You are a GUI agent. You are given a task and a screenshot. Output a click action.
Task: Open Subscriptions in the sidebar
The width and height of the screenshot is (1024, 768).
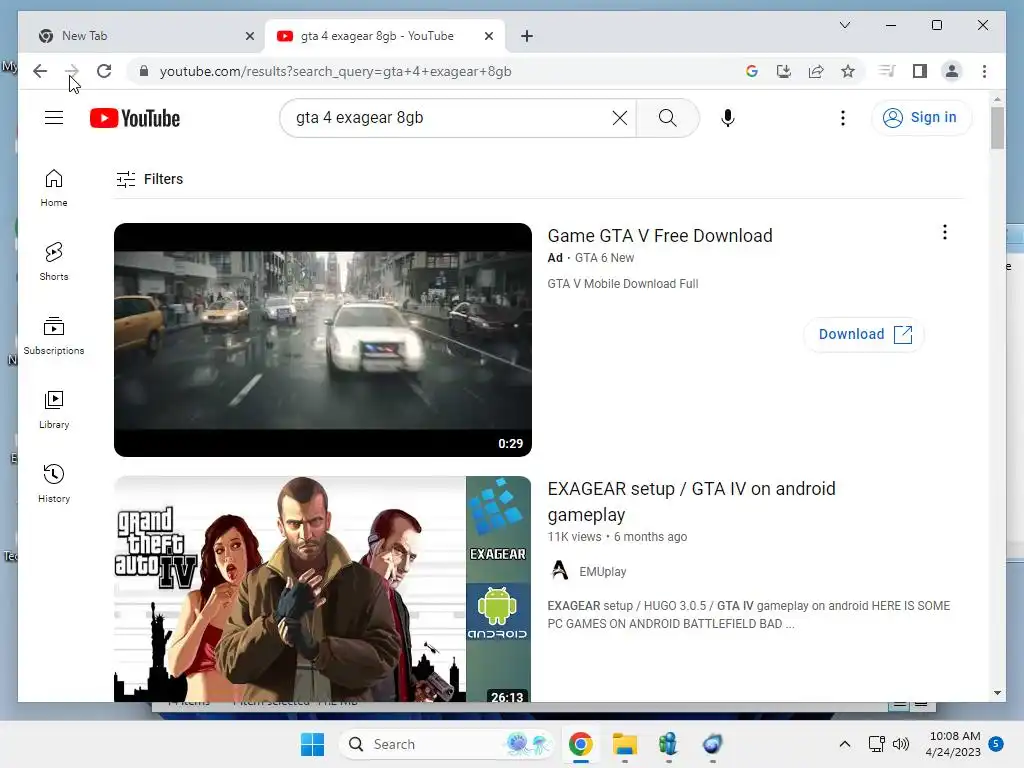click(x=54, y=336)
